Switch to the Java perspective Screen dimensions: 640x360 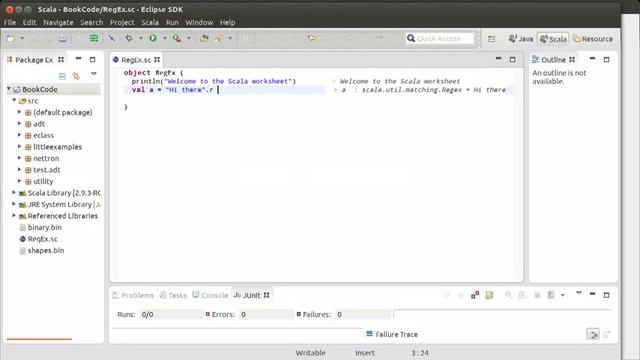(x=521, y=39)
